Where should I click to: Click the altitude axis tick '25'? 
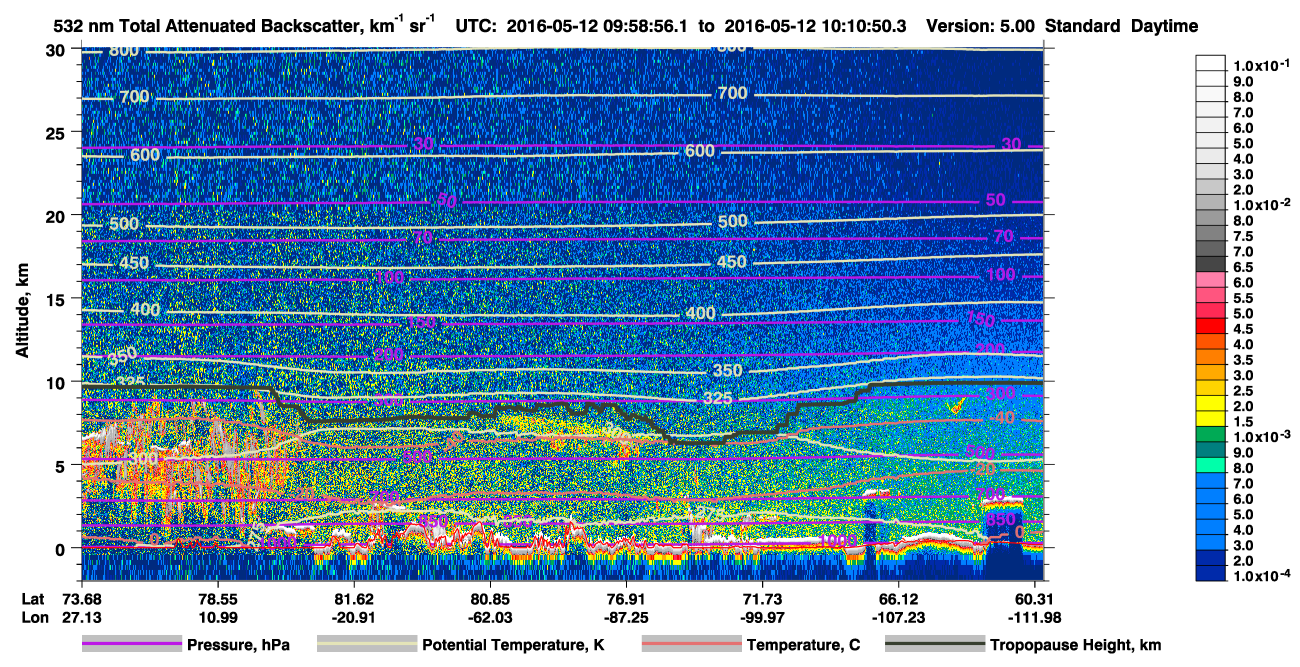[x=58, y=133]
